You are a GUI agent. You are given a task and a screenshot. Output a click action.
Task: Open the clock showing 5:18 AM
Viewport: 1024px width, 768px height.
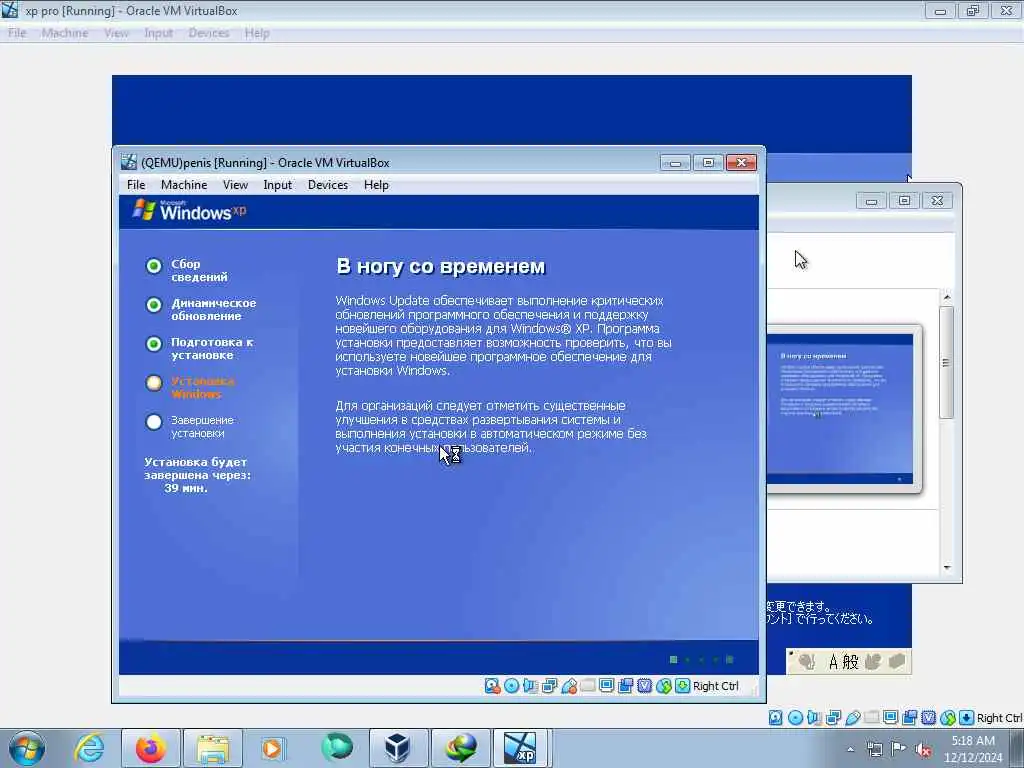click(x=973, y=749)
